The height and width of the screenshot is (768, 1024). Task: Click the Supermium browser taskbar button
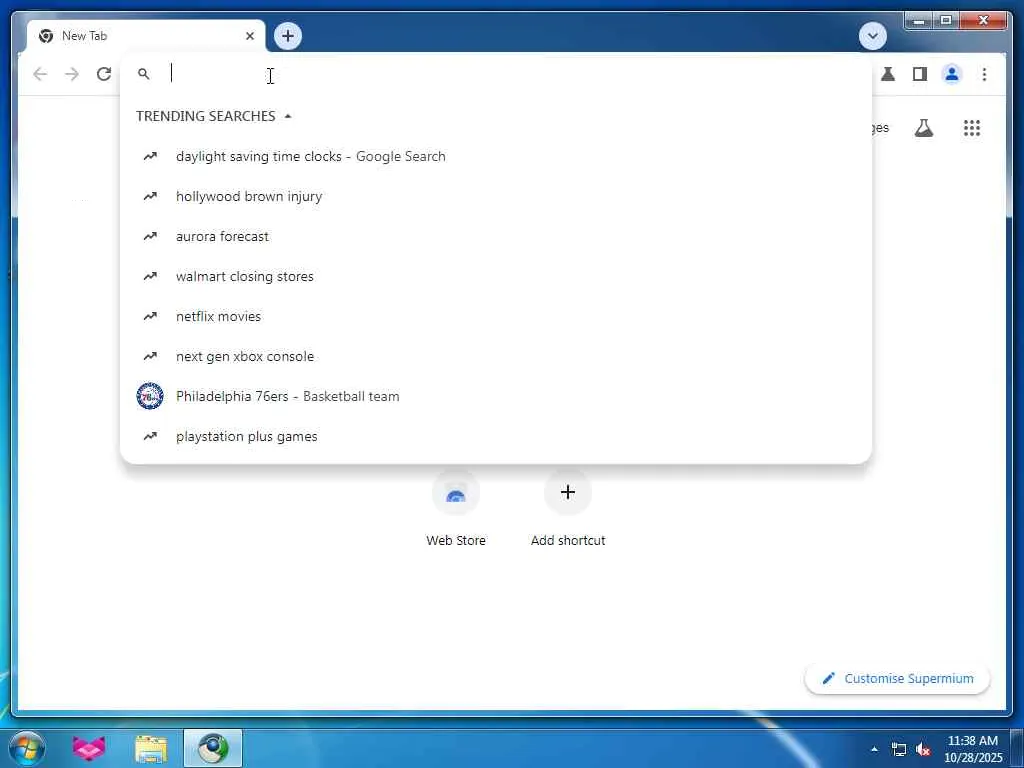213,748
